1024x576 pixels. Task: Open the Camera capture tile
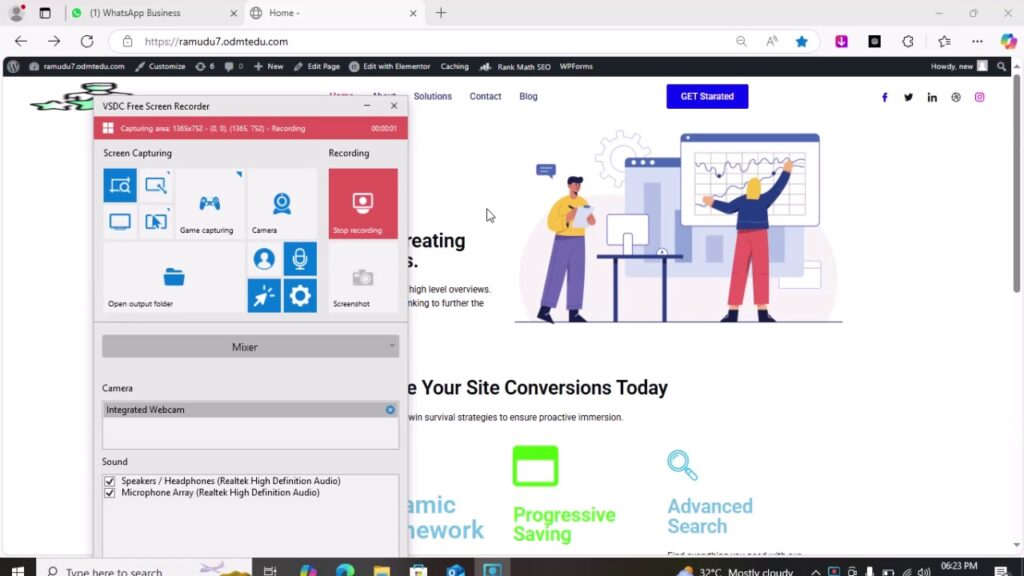coord(282,204)
